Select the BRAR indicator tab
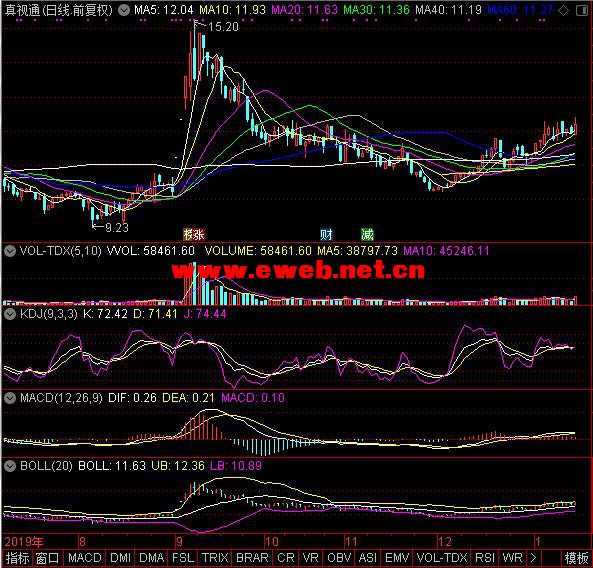This screenshot has height=568, width=593. click(x=252, y=558)
